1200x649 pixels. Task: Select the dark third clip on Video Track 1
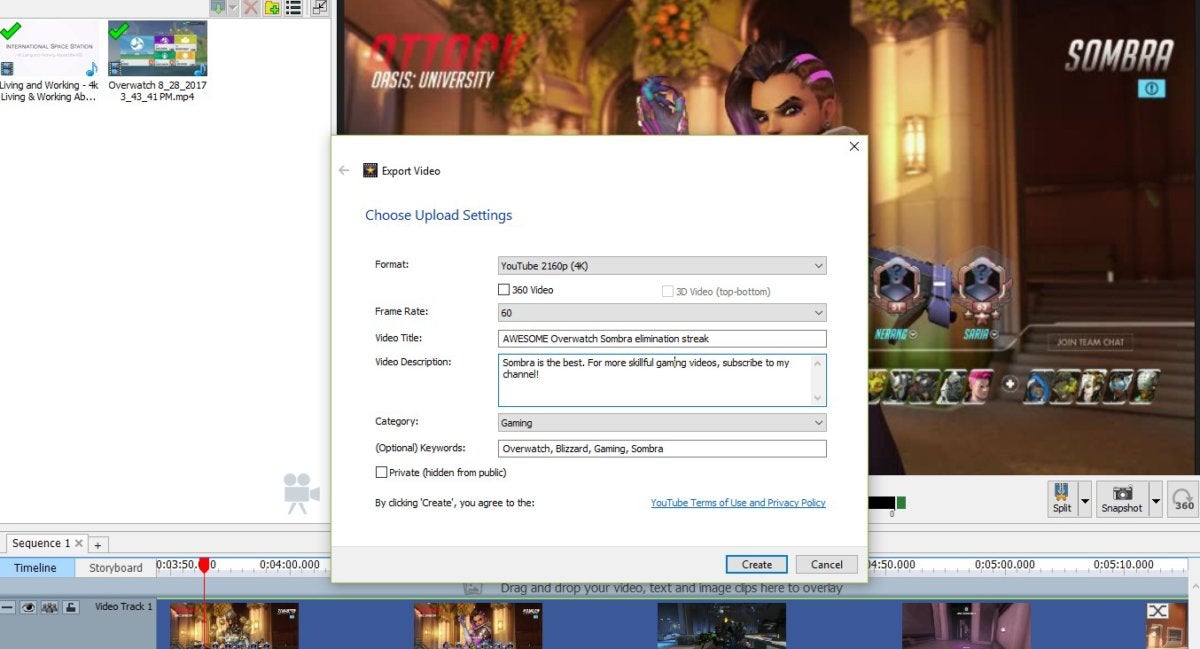(721, 625)
